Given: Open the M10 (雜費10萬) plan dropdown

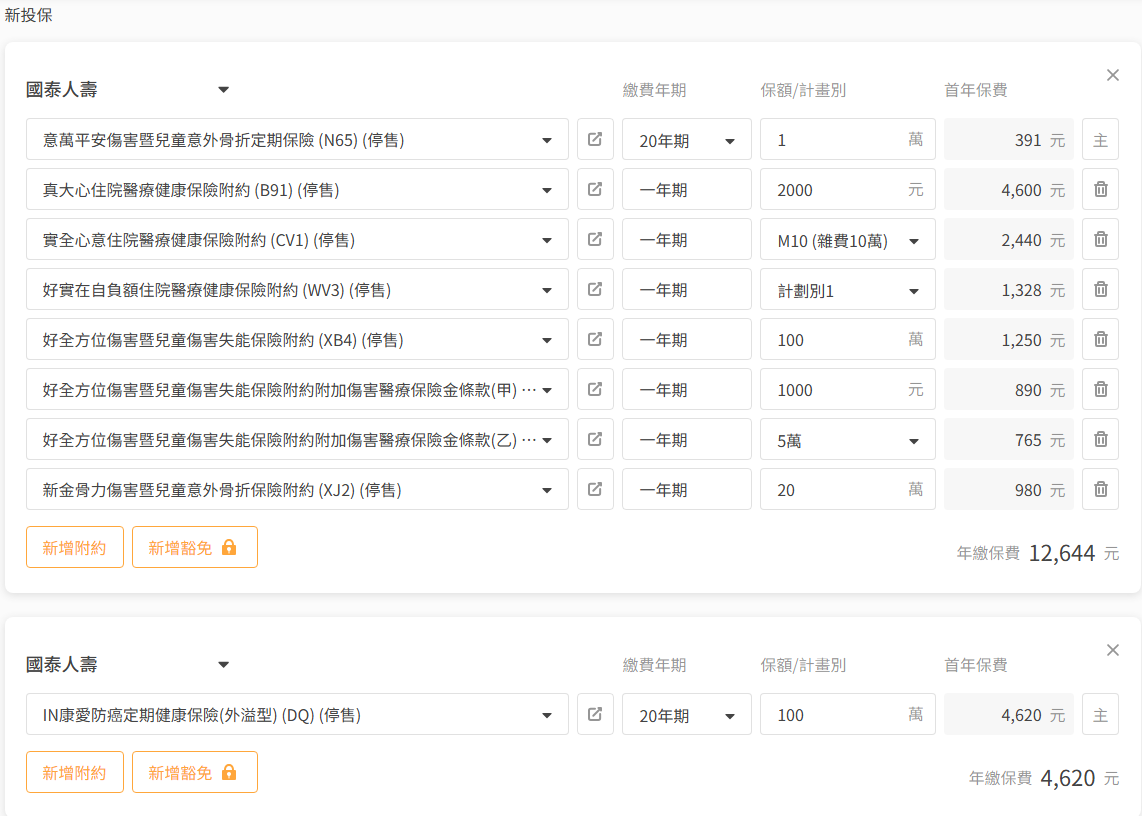Looking at the screenshot, I should point(847,241).
